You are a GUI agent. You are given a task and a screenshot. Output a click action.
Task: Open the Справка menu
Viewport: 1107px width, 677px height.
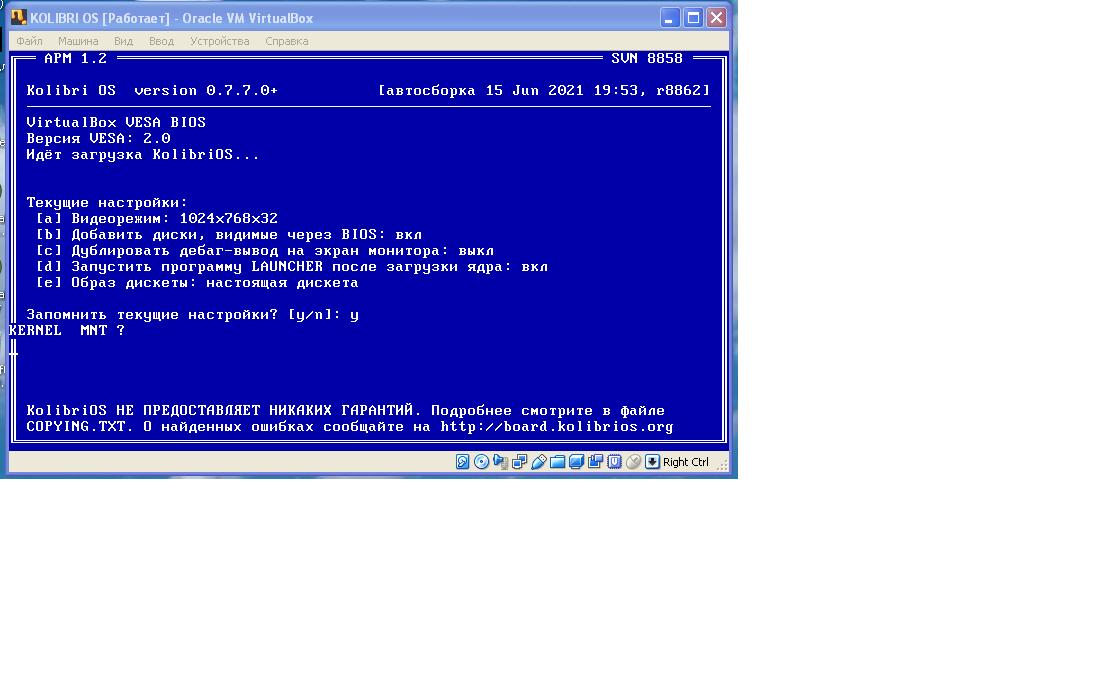click(x=287, y=41)
